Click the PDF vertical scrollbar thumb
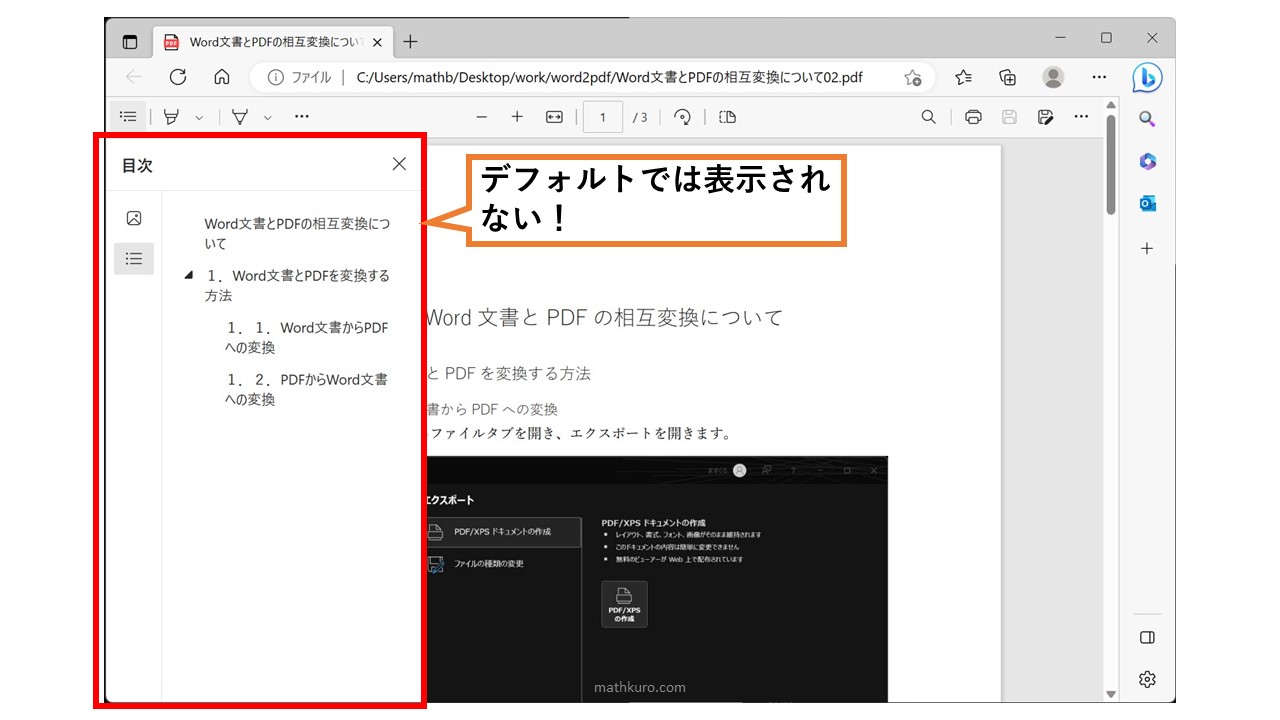The height and width of the screenshot is (720, 1280). [x=1110, y=164]
